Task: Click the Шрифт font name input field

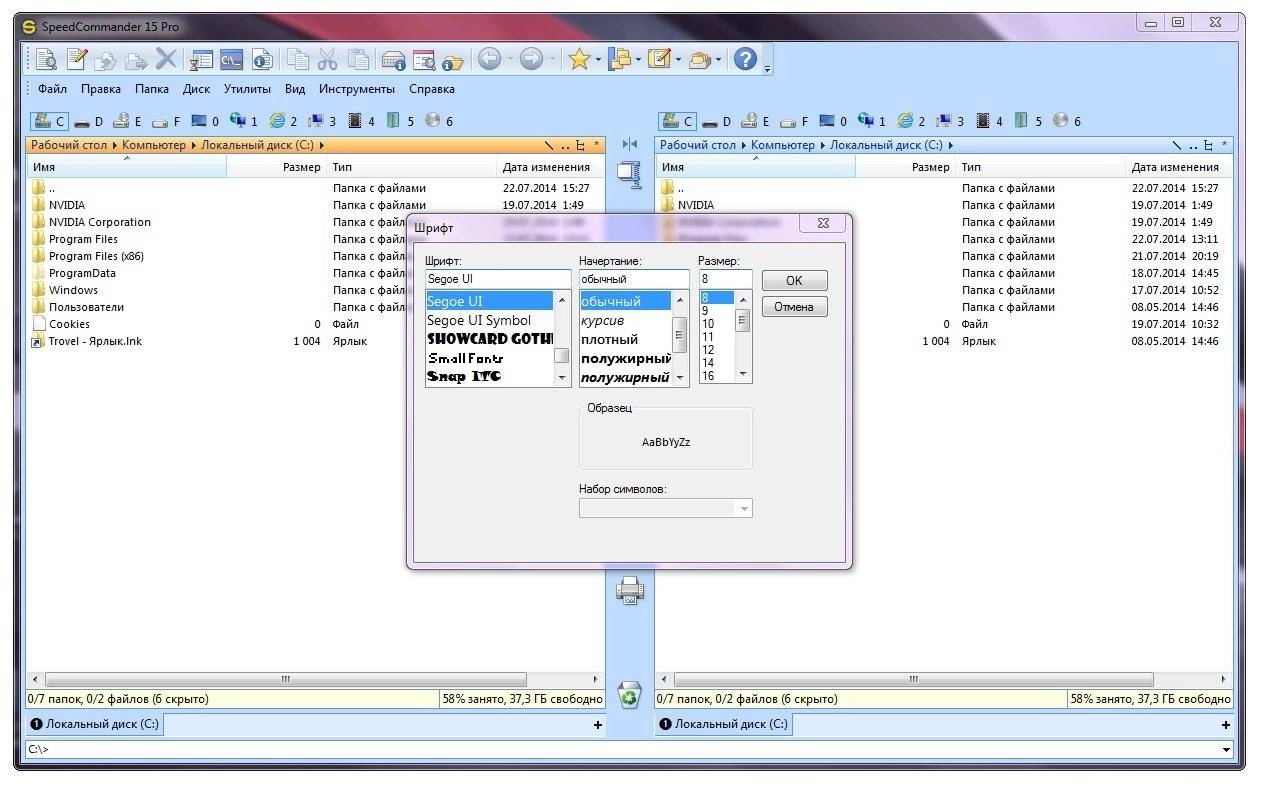Action: point(498,279)
